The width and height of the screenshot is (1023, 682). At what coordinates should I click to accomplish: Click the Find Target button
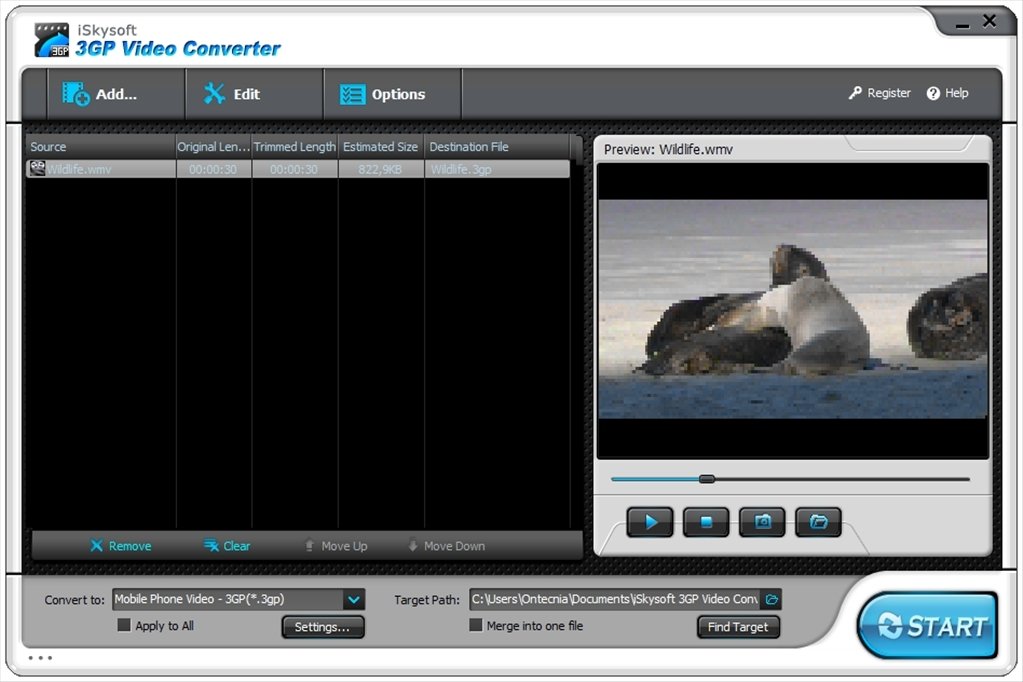739,627
